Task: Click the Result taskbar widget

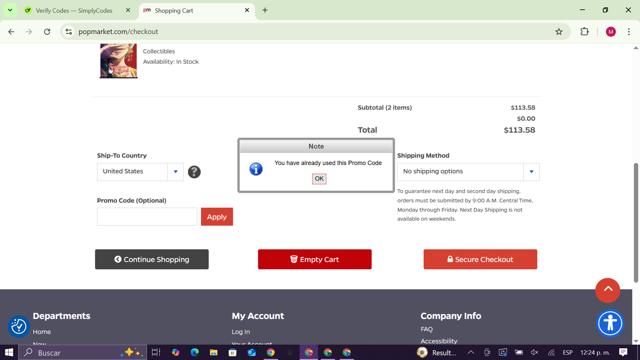Action: point(437,352)
